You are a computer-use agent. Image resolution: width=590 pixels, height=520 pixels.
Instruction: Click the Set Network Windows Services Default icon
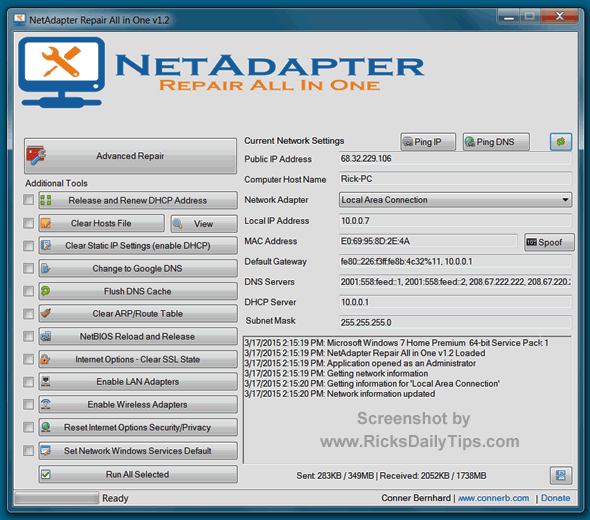(46, 450)
